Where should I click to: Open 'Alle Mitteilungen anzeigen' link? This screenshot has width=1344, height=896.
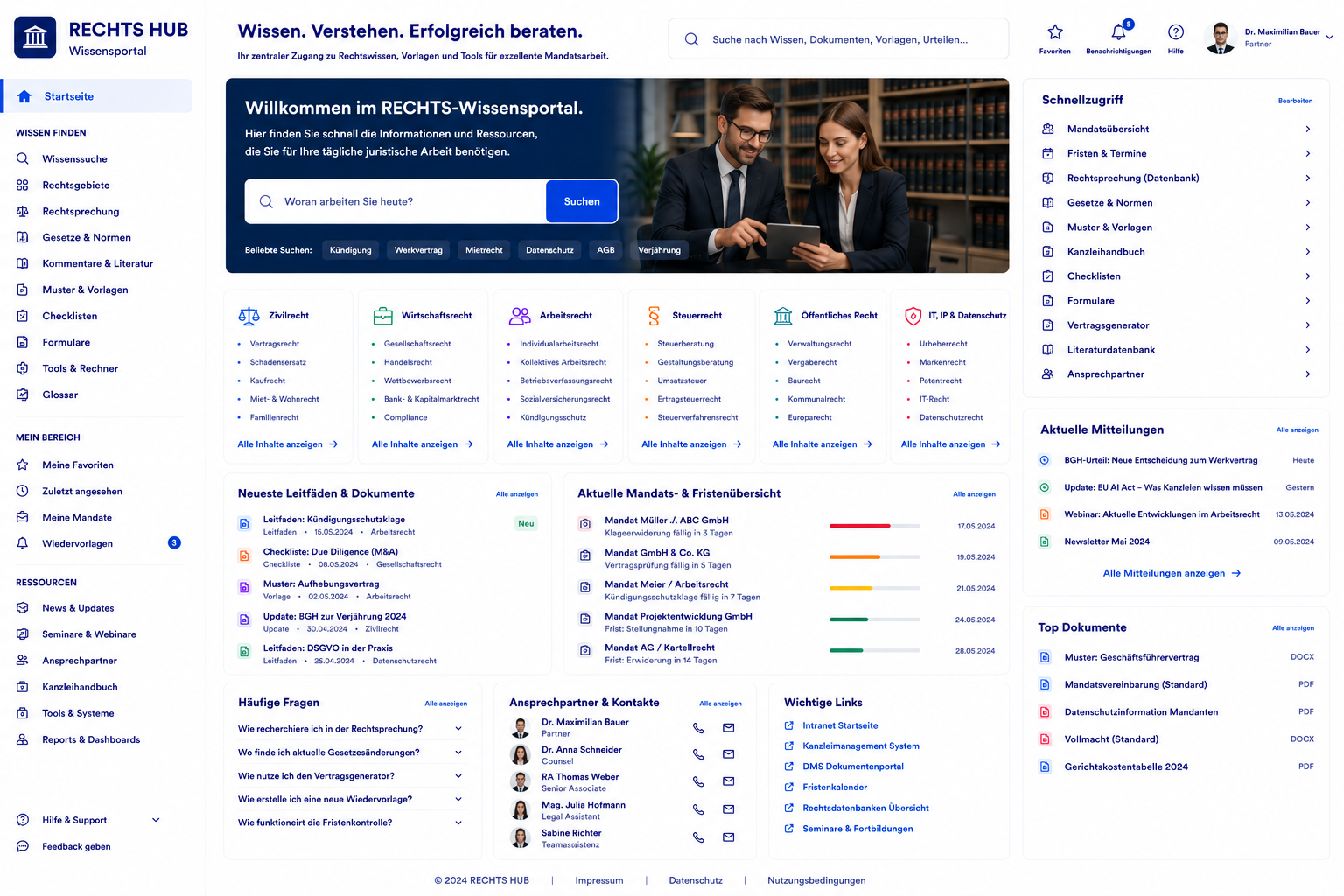click(x=1172, y=573)
